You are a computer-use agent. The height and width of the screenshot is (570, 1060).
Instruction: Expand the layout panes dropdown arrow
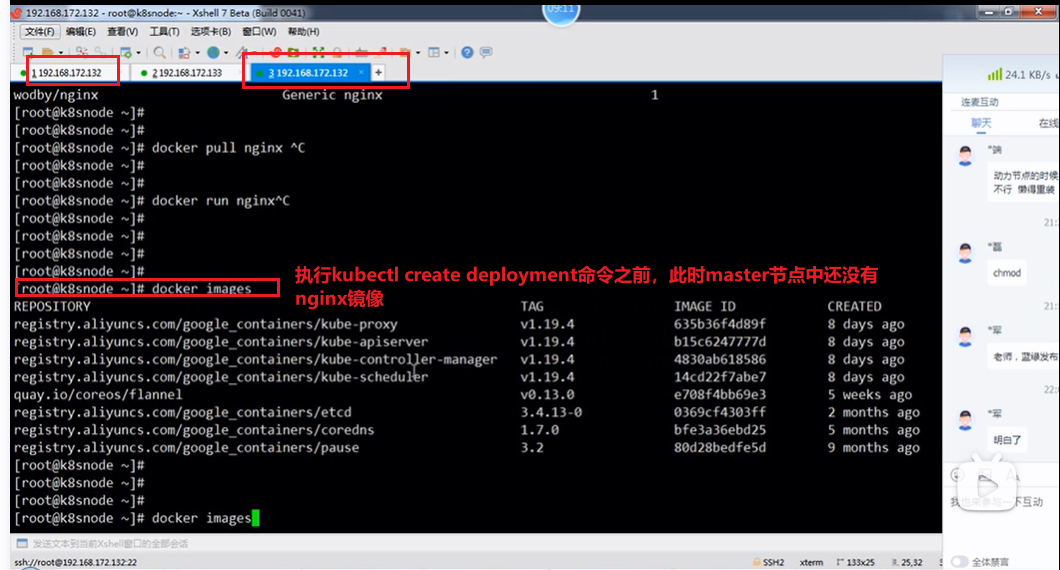pyautogui.click(x=446, y=53)
